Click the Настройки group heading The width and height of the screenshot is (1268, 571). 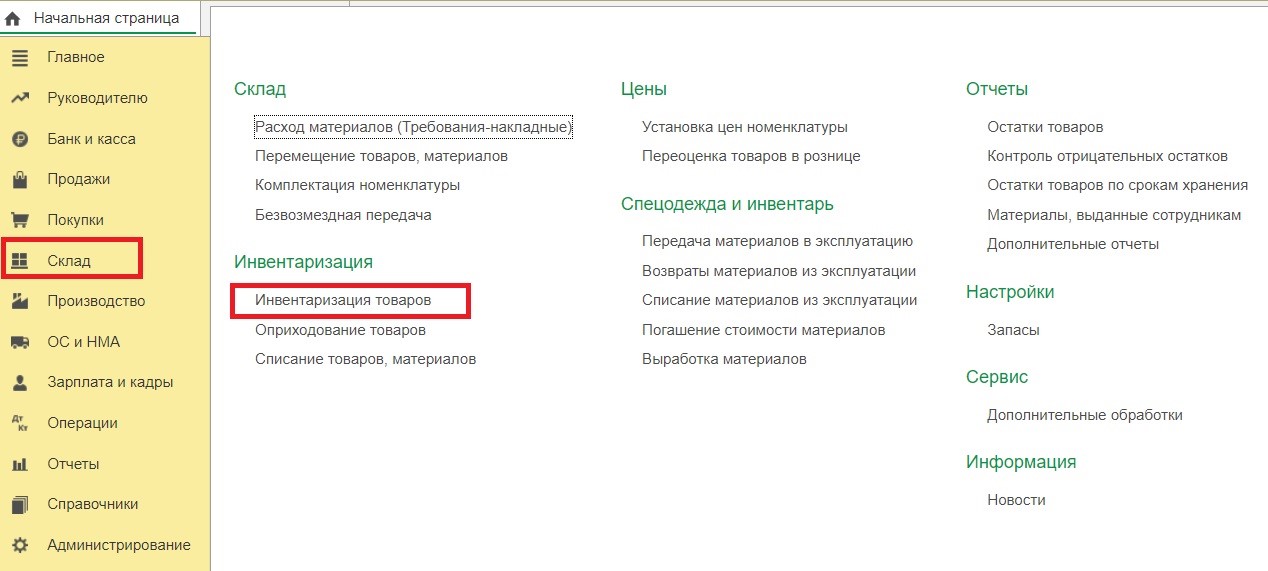(x=1010, y=292)
